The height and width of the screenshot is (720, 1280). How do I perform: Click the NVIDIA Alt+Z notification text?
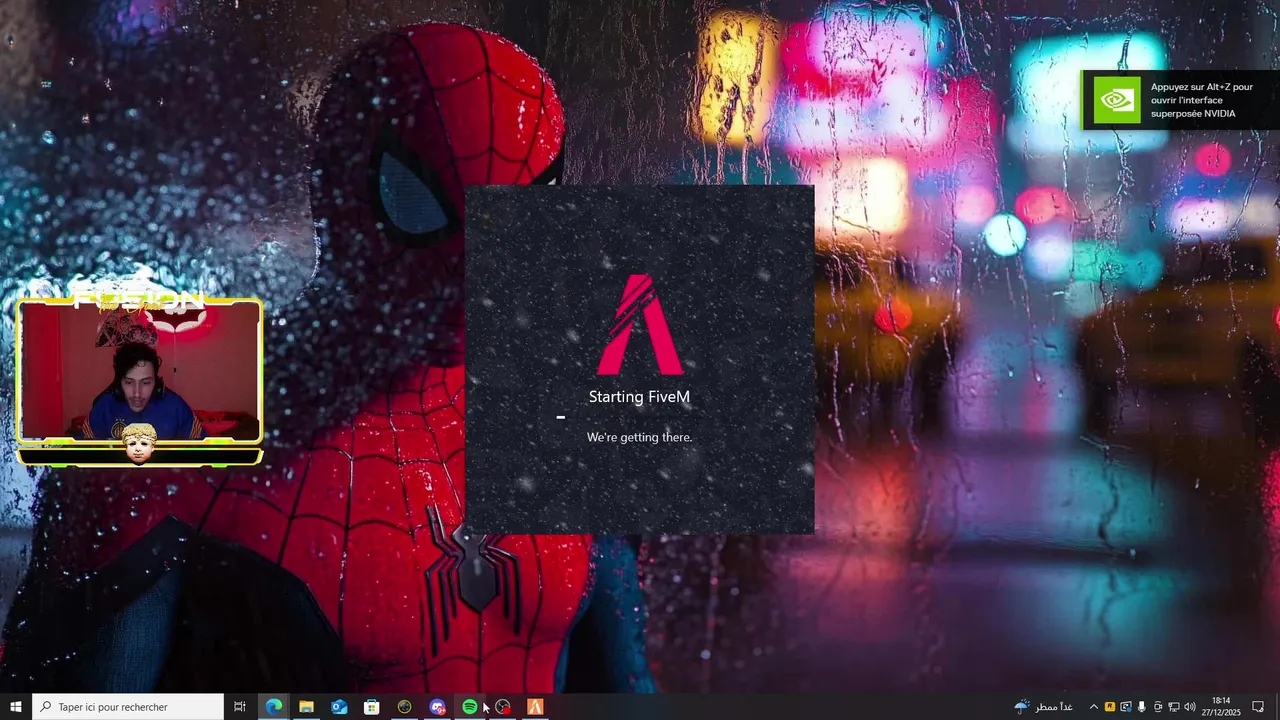pos(1202,100)
